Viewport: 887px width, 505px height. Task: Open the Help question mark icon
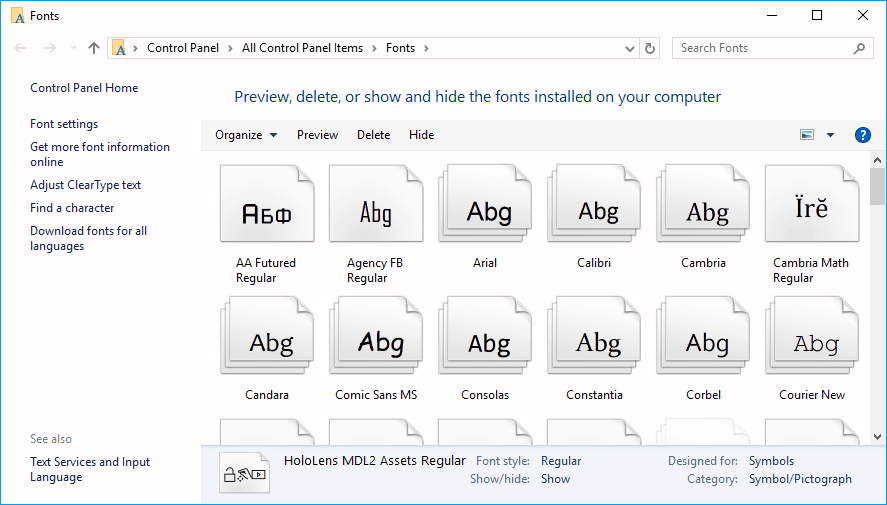[x=863, y=135]
